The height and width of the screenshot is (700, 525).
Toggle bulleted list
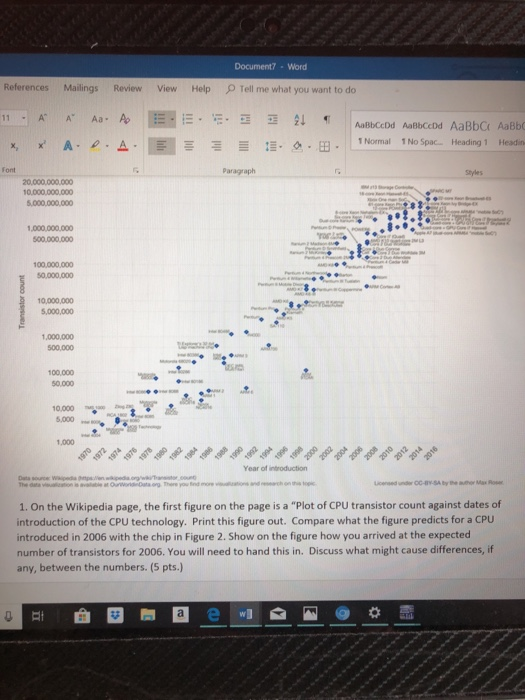click(158, 119)
